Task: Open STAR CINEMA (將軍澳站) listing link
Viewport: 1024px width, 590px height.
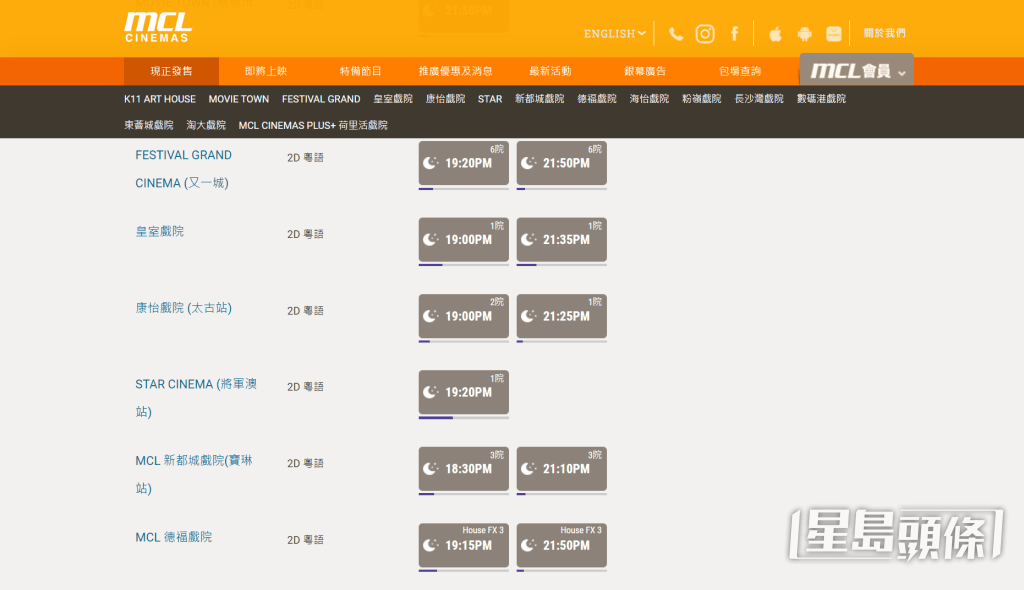Action: [x=196, y=398]
